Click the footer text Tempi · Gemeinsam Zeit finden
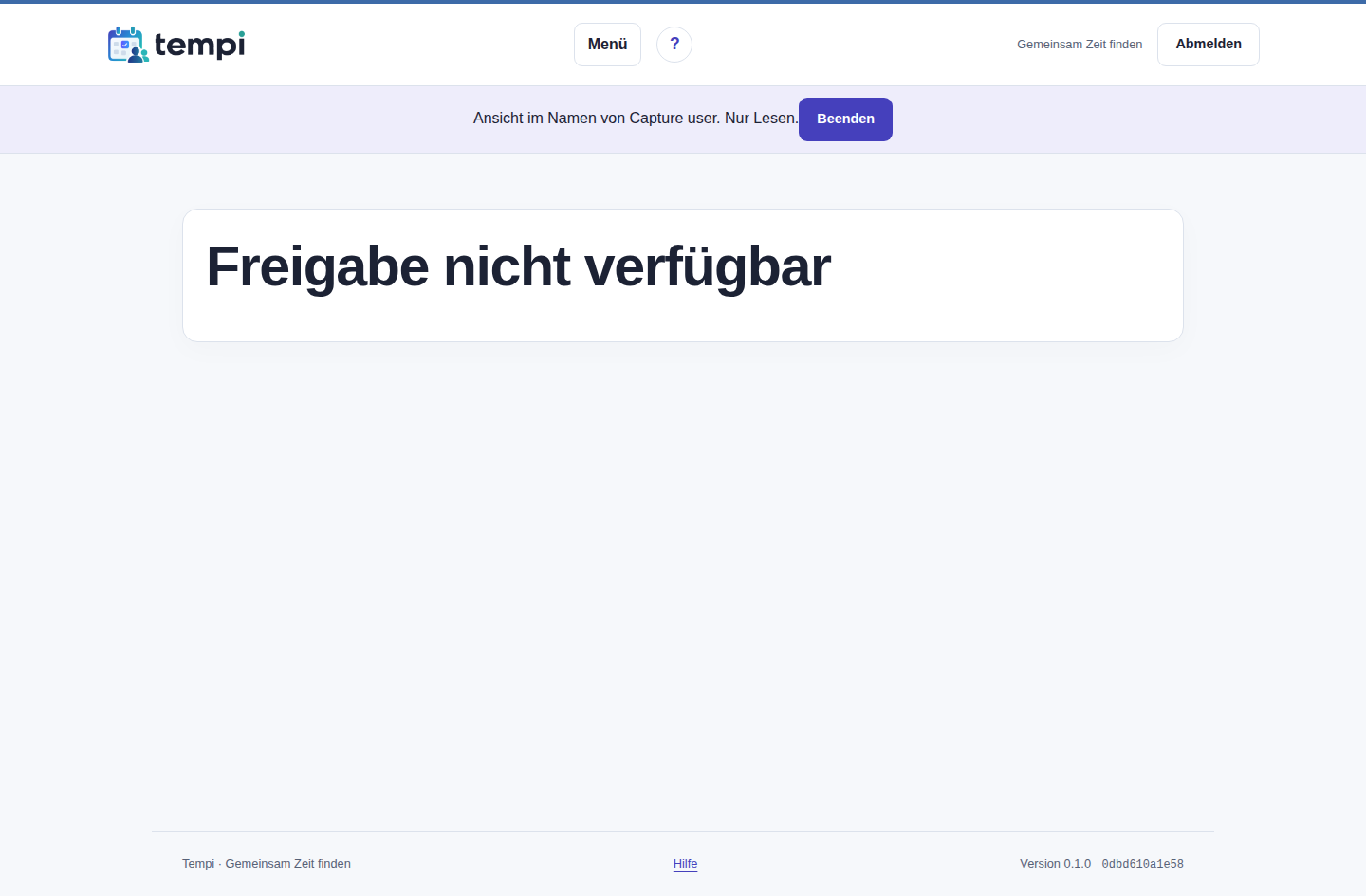1366x896 pixels. (x=267, y=864)
